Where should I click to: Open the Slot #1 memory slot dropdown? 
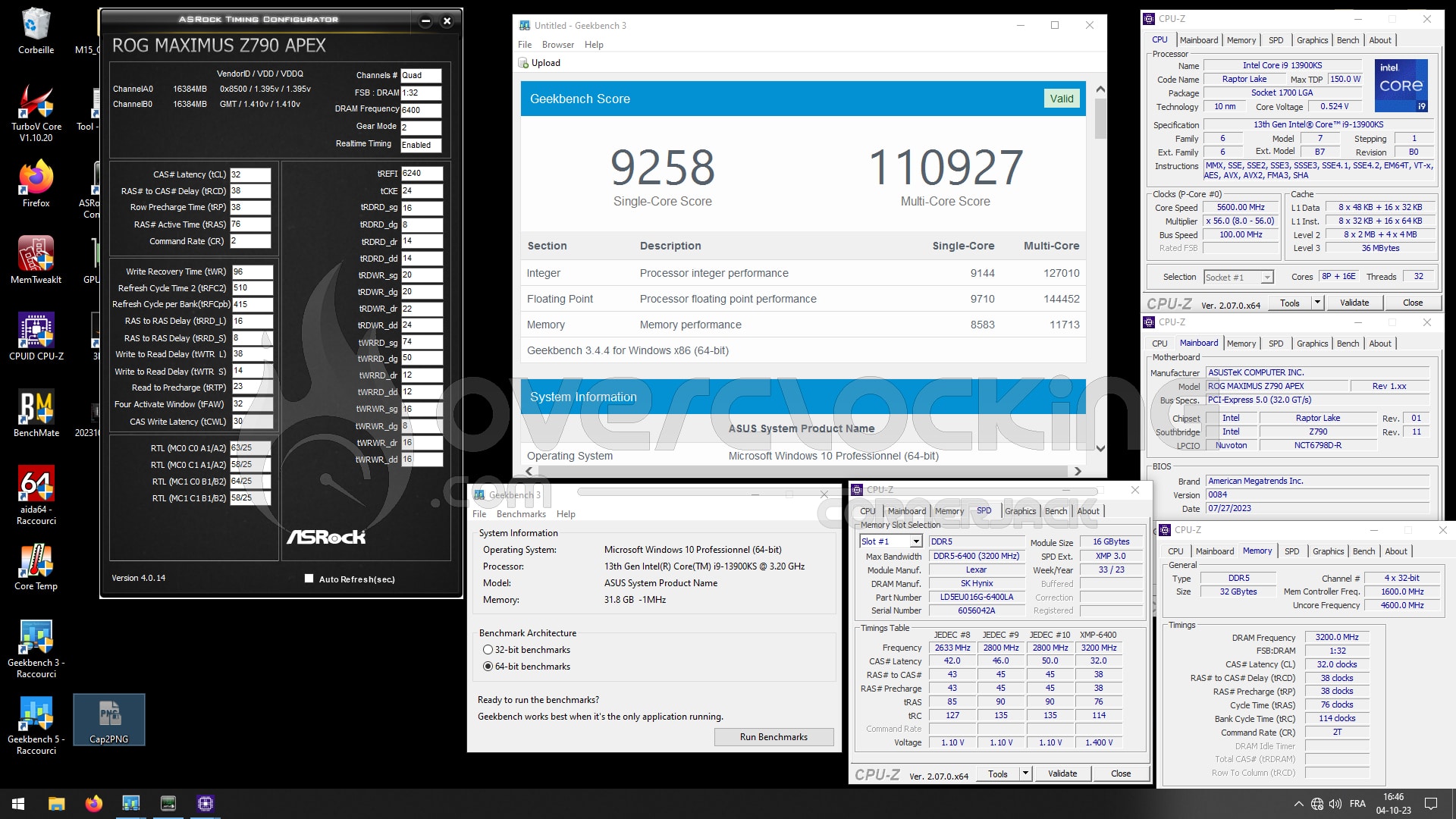[916, 541]
